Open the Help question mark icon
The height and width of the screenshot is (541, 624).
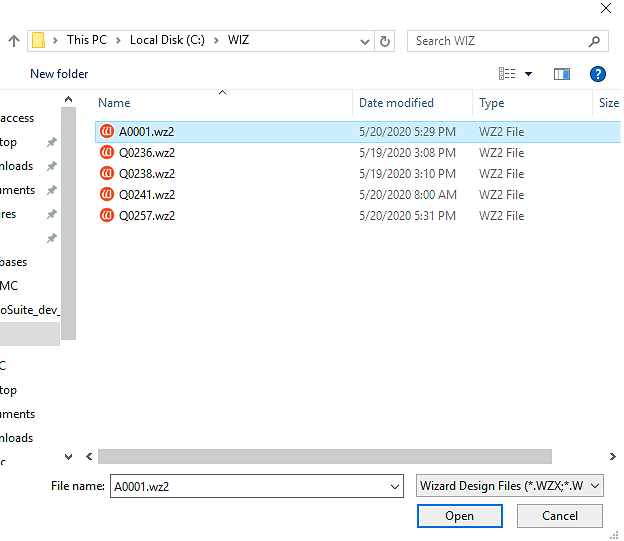coord(598,74)
